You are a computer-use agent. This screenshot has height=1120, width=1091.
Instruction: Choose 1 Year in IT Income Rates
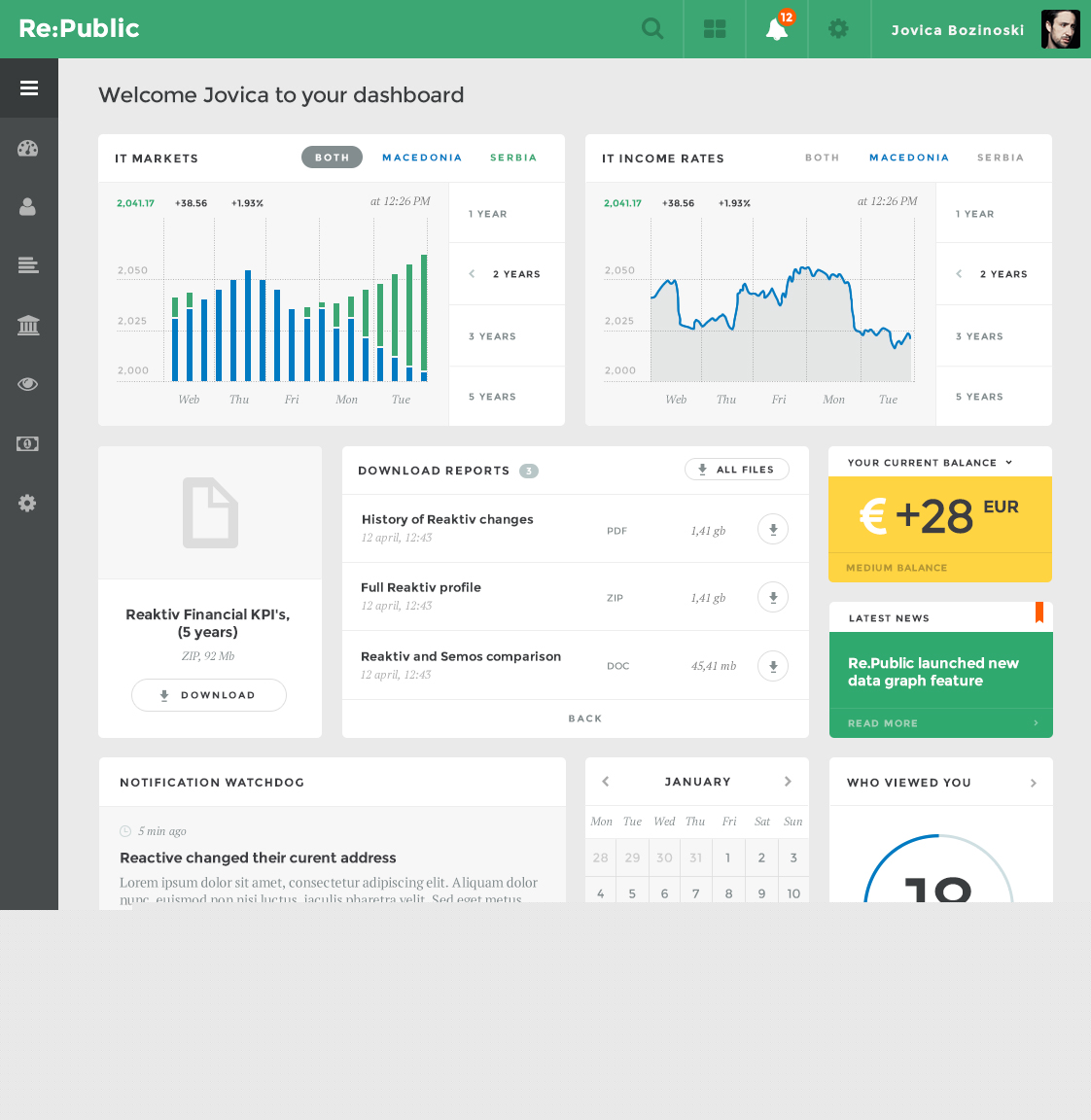point(975,214)
